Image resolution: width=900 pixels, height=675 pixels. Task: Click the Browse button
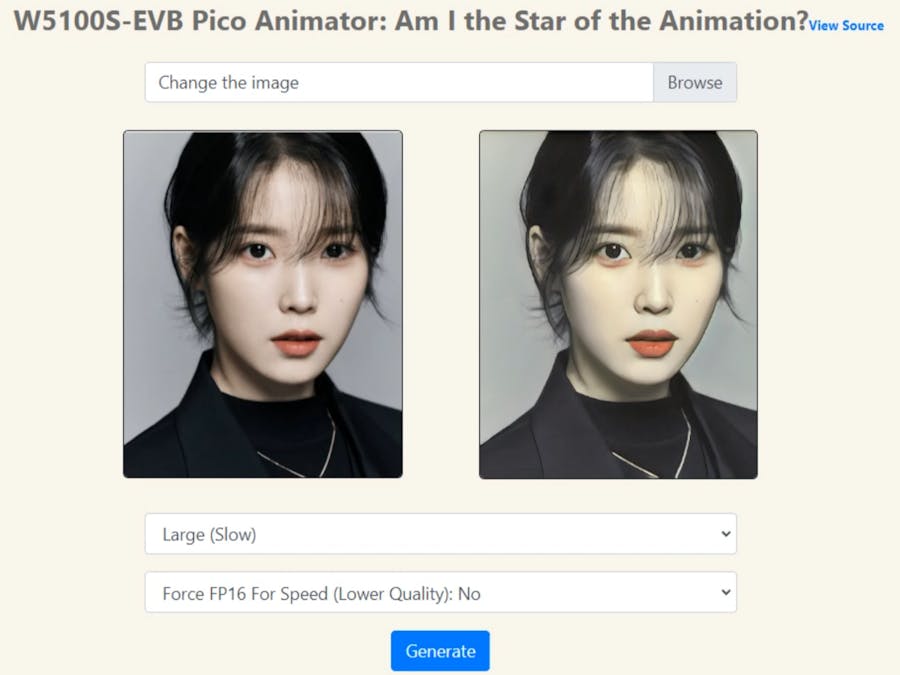pos(695,83)
